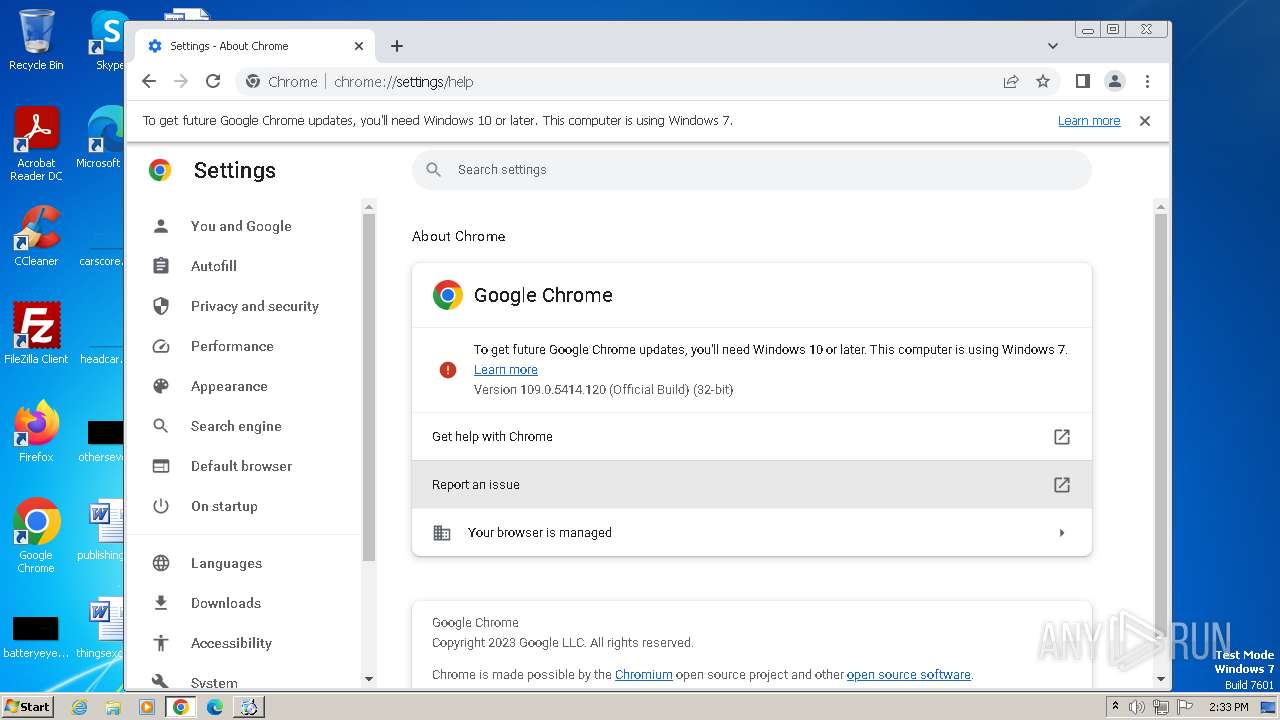
Task: Click the person icon beside You and Google
Action: click(161, 226)
